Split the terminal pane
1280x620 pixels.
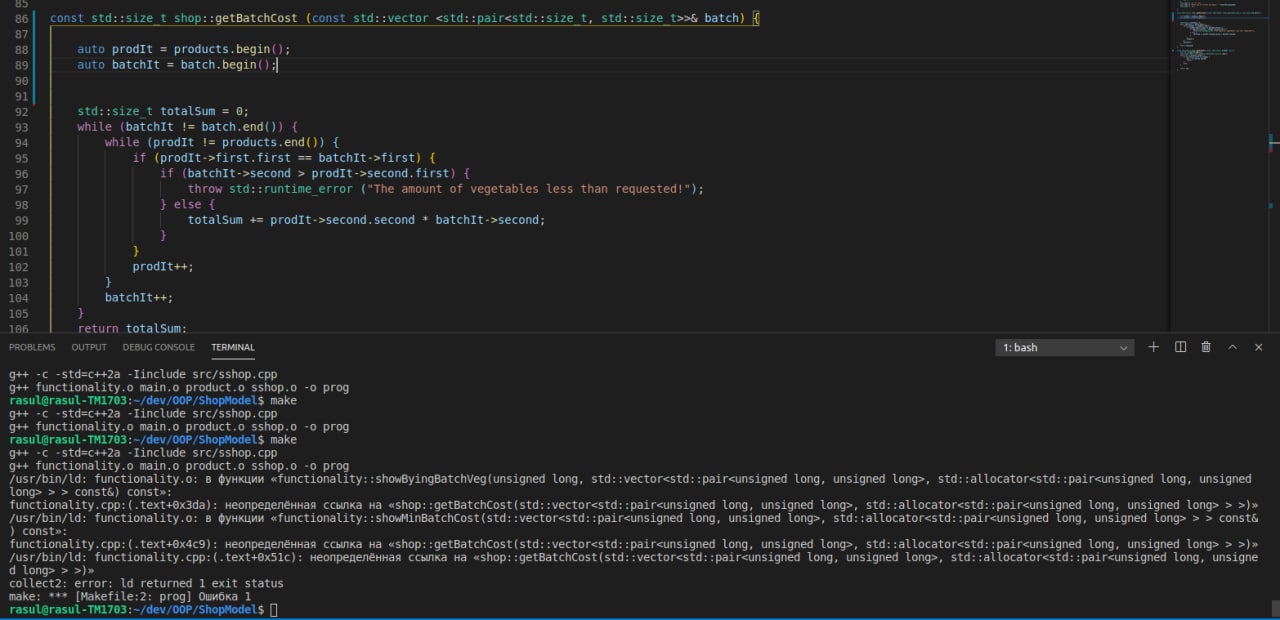pos(1180,347)
